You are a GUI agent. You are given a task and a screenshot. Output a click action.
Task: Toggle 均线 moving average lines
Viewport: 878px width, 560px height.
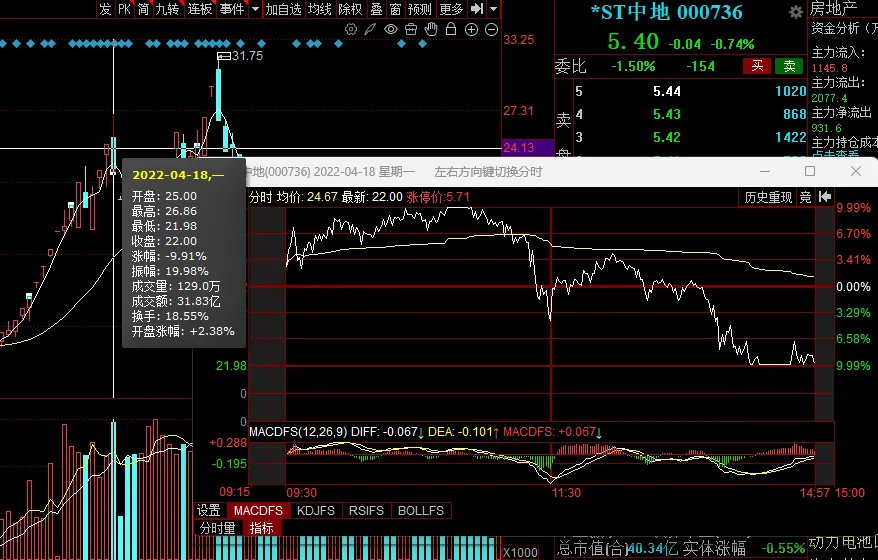tap(320, 9)
